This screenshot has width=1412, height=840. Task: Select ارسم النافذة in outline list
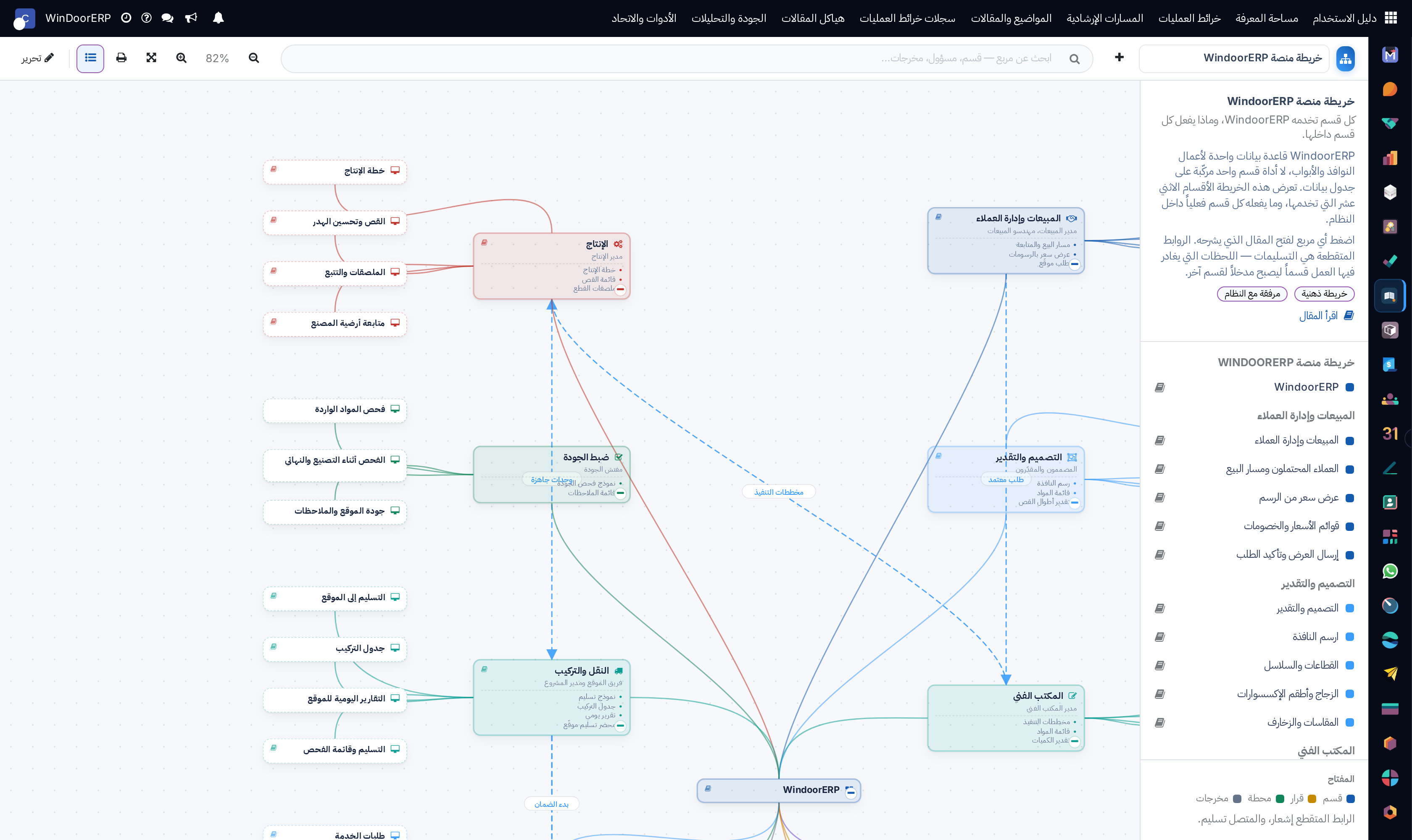tap(1254, 638)
